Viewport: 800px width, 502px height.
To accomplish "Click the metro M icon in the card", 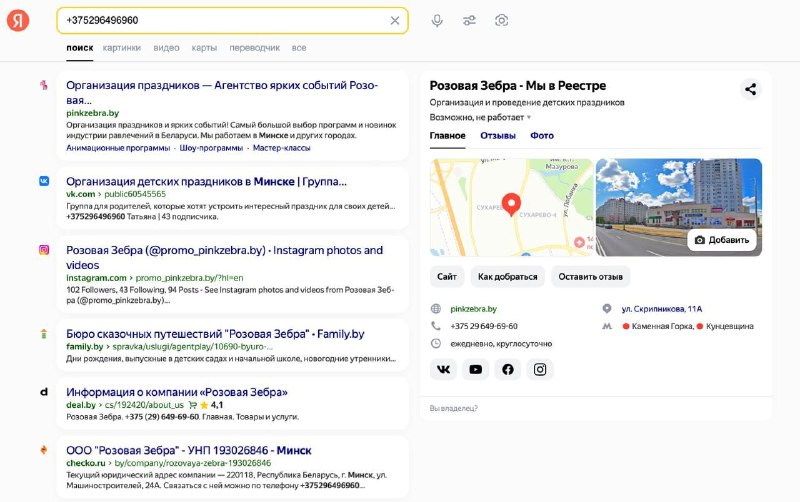I will pos(607,326).
